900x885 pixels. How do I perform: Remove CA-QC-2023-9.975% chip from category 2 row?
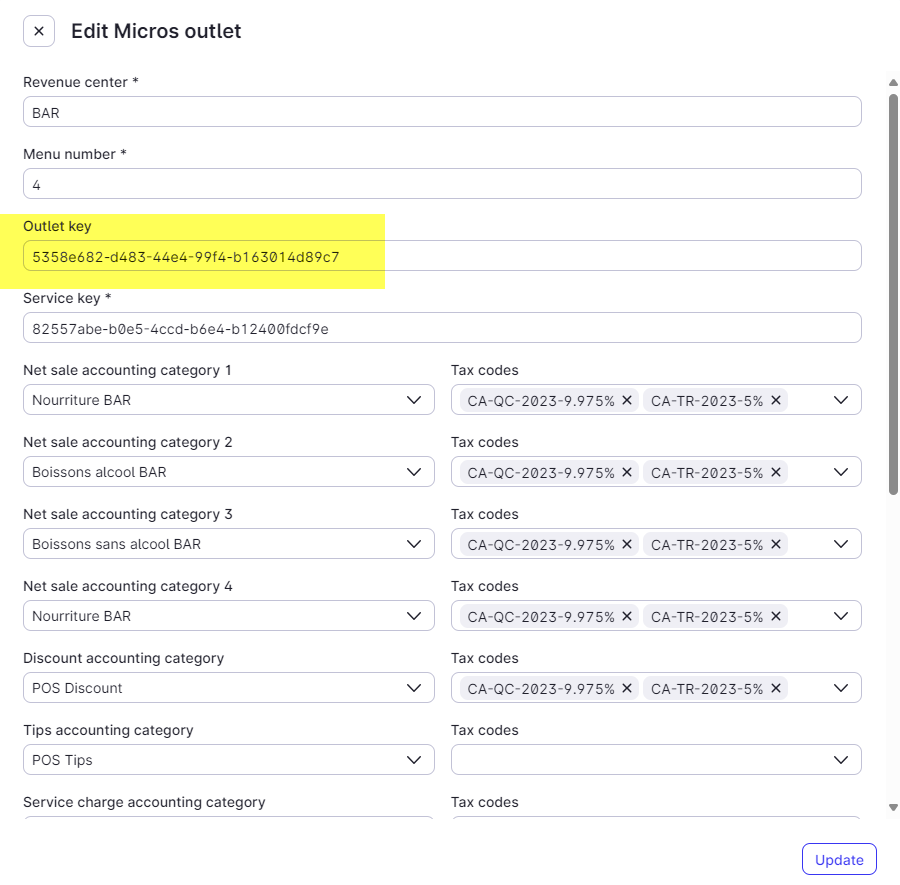[x=627, y=471]
